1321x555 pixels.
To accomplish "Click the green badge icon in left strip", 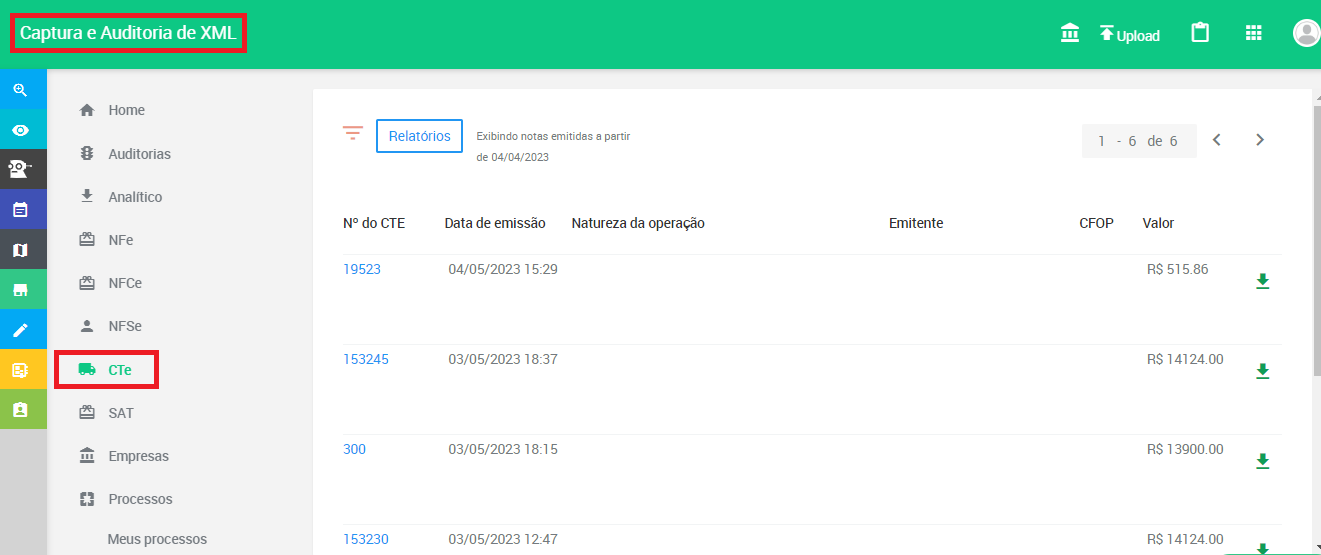I will pos(19,409).
